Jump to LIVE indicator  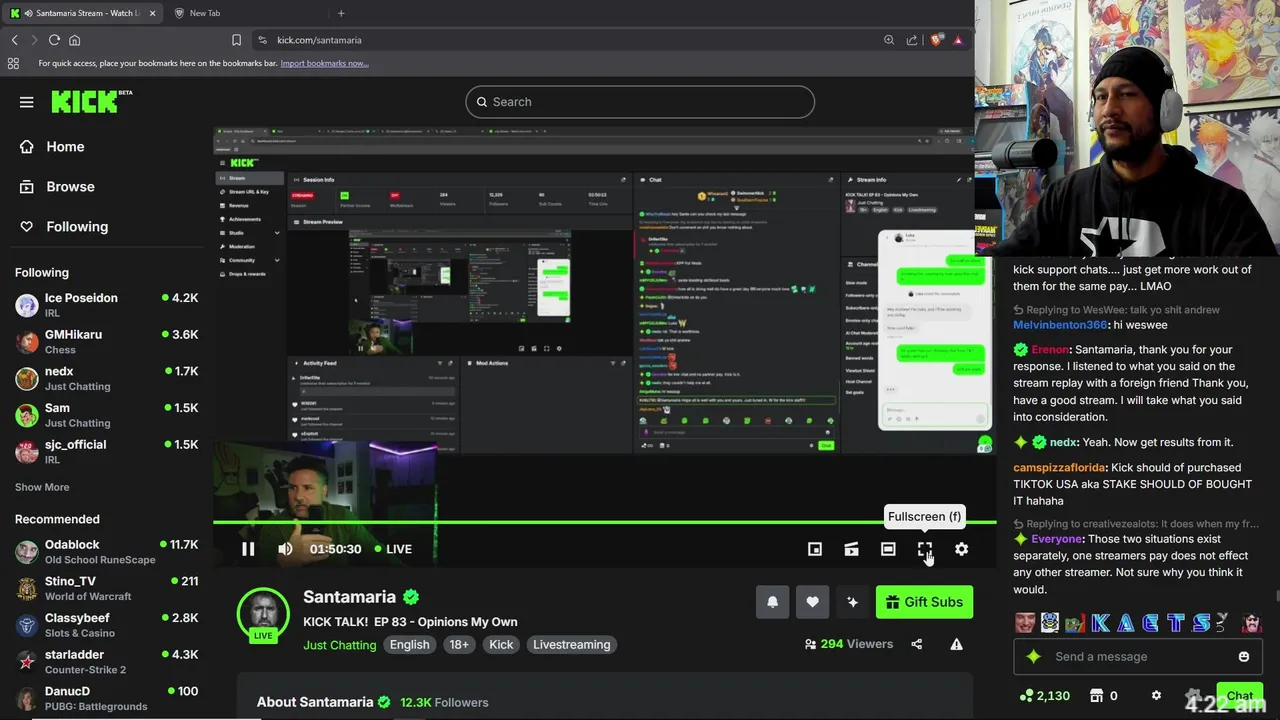pos(393,549)
